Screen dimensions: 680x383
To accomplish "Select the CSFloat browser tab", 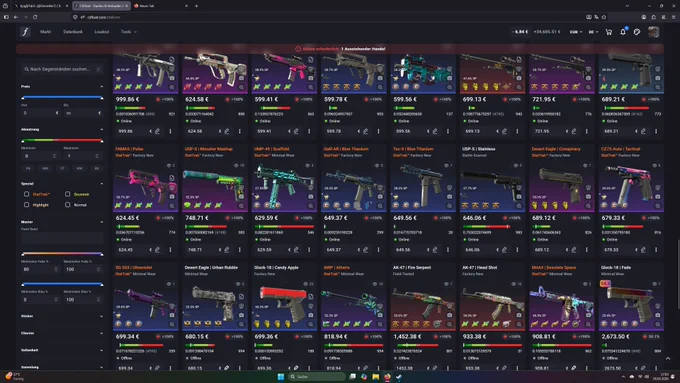I will tap(101, 6).
